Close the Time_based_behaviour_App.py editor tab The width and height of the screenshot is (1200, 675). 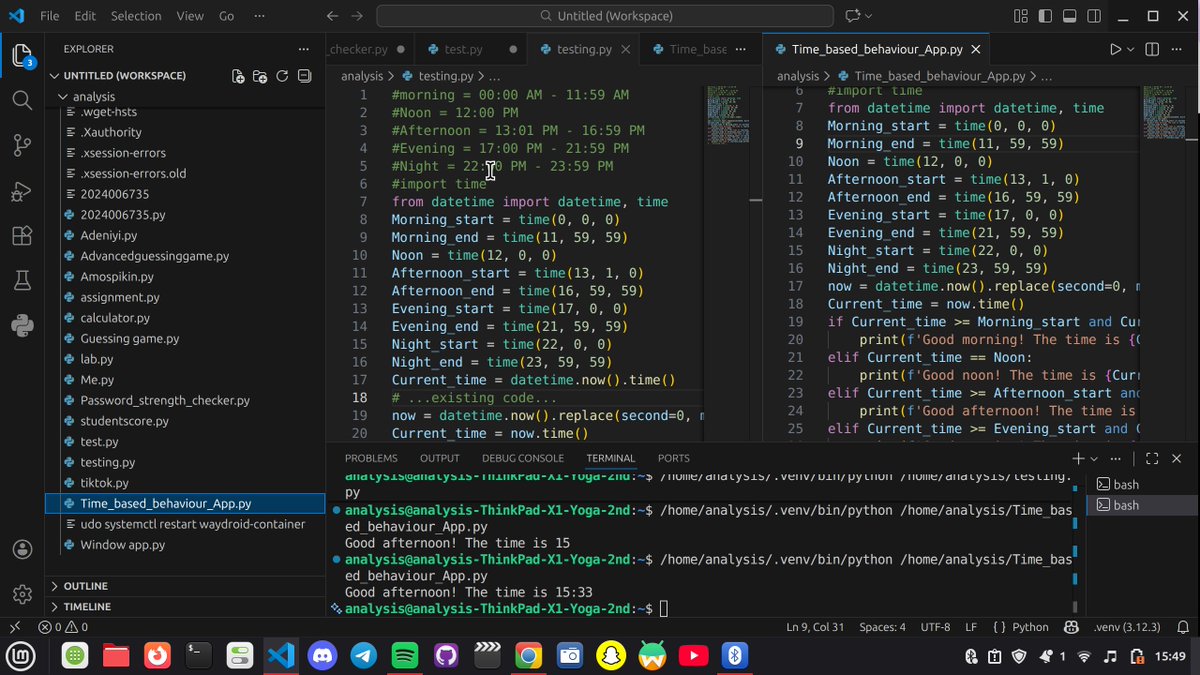976,49
